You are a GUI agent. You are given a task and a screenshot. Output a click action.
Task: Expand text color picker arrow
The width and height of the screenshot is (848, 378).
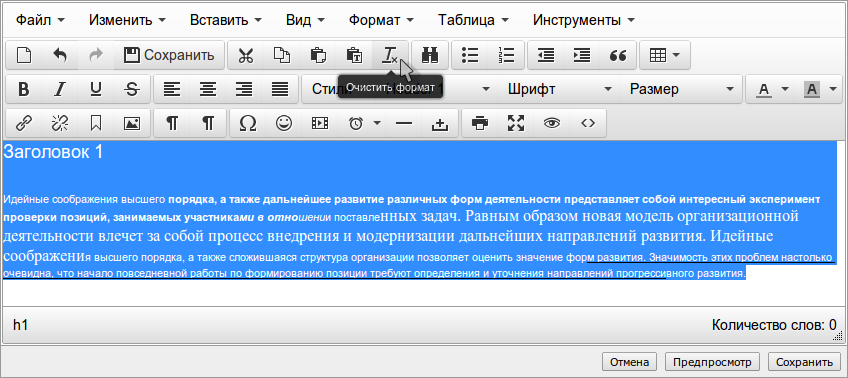(785, 89)
